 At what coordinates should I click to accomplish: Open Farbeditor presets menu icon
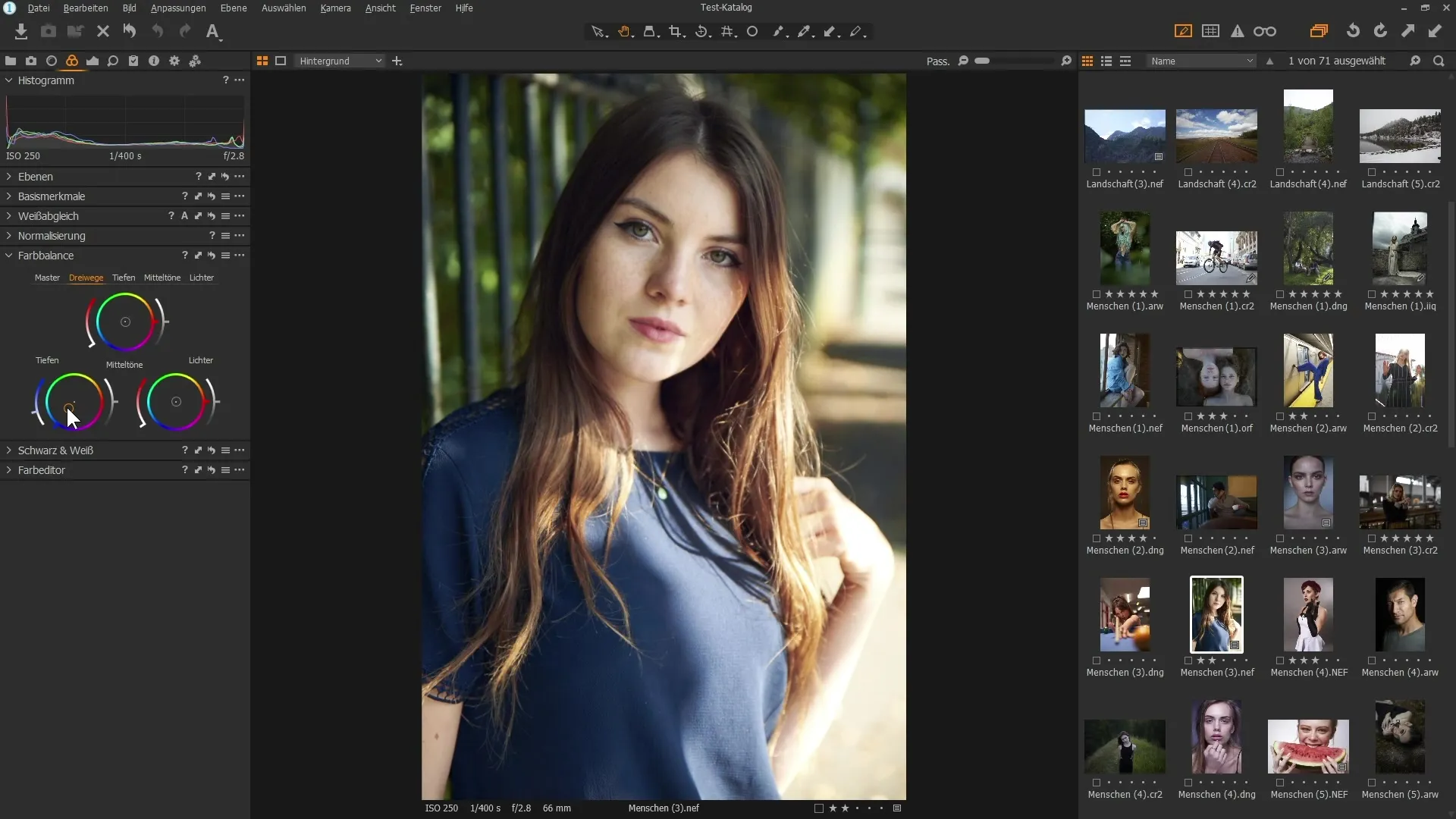(x=225, y=470)
